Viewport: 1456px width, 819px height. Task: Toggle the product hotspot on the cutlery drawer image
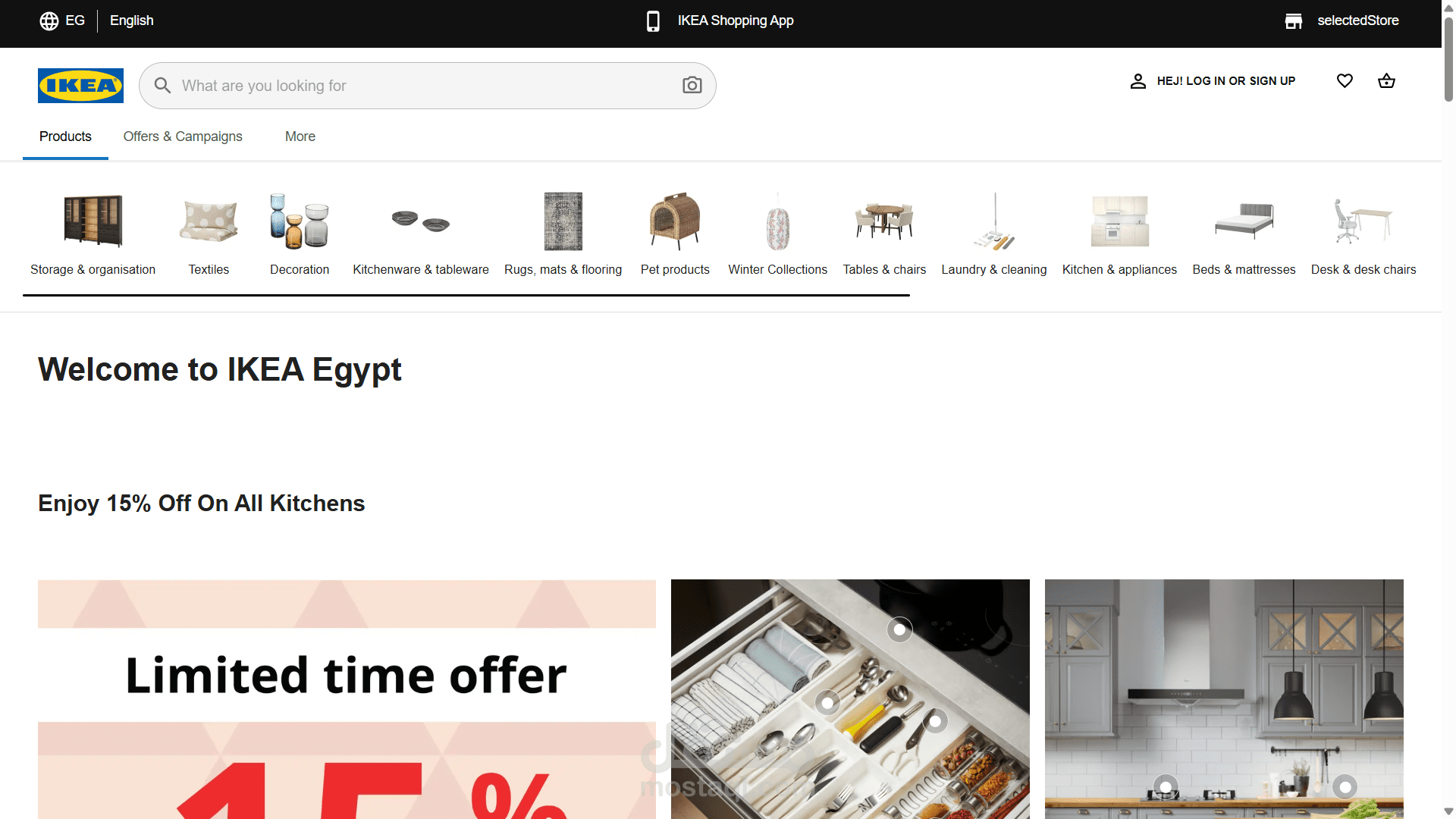[x=900, y=629]
